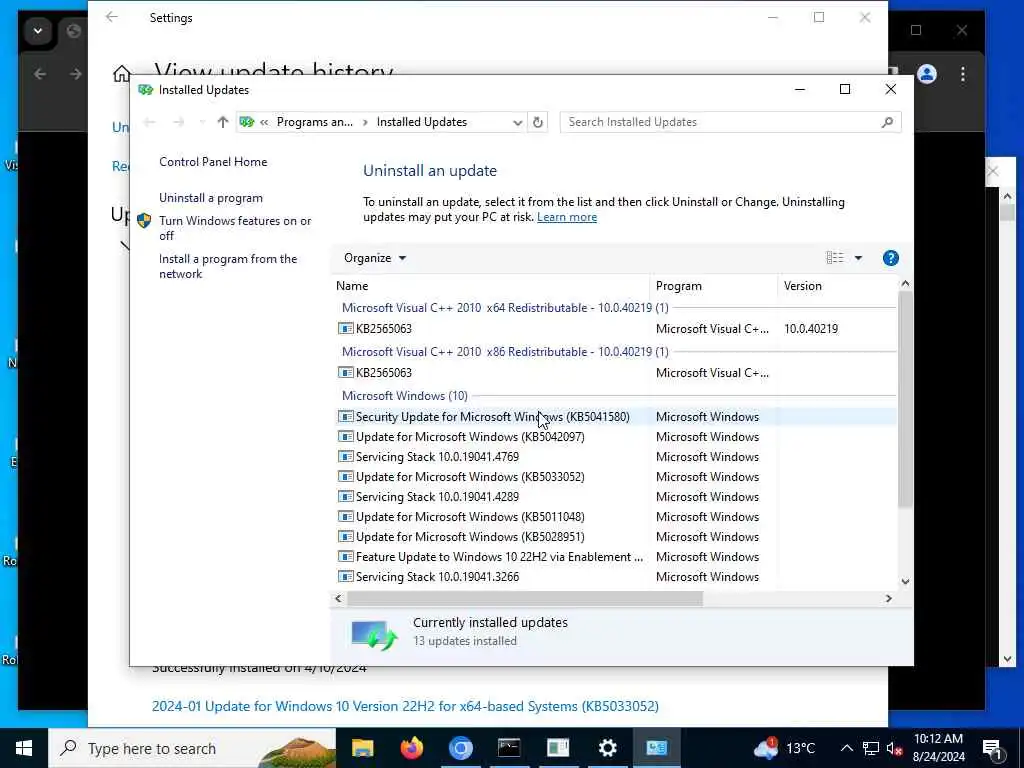Open KB5033052 update link in Settings
Screen dimensions: 1024x768
click(x=405, y=706)
